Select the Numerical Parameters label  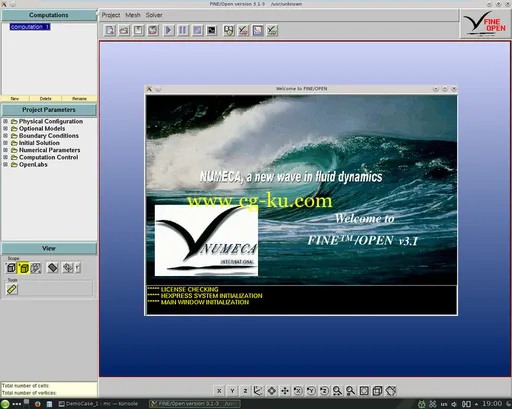49,150
